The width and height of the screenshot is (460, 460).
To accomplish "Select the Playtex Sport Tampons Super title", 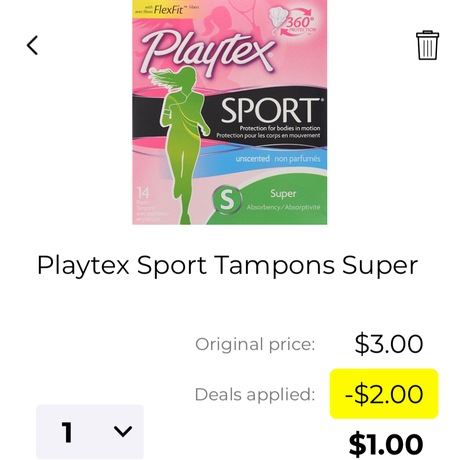I will [227, 265].
